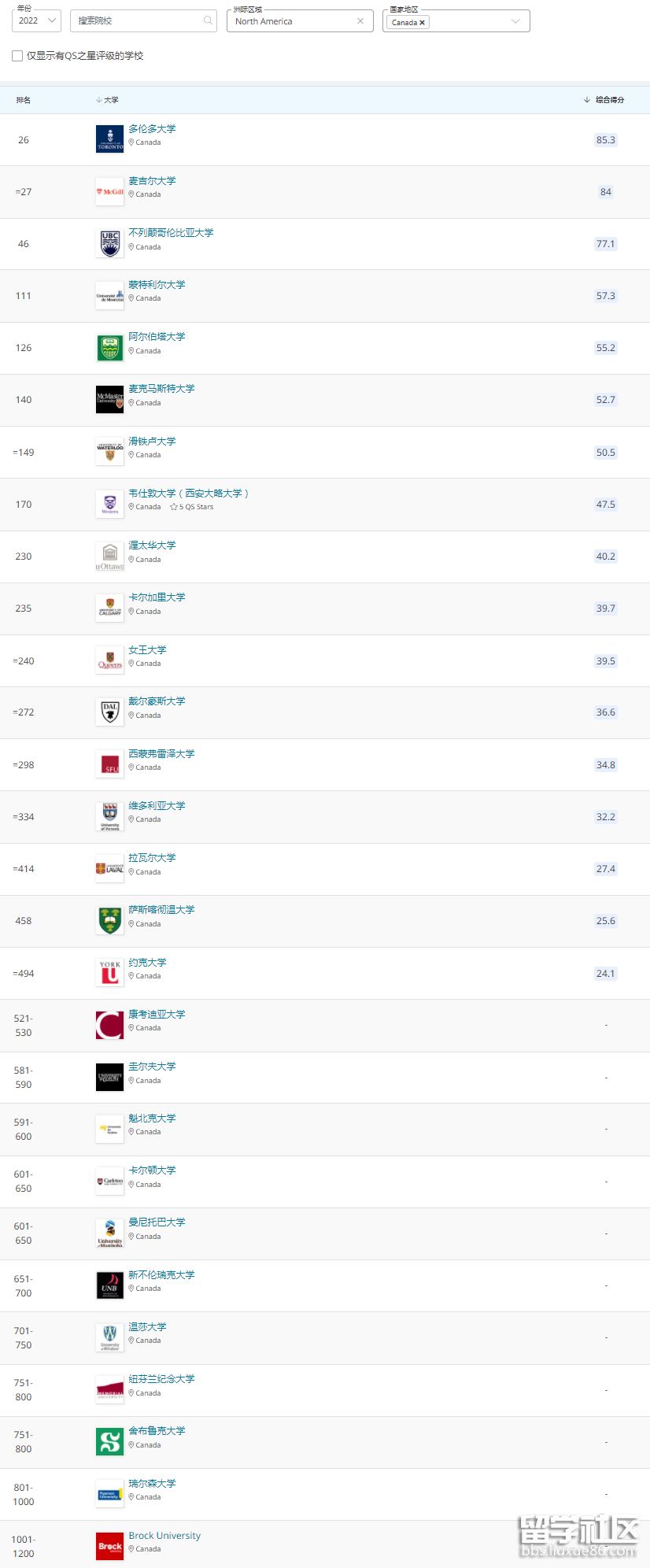Click the 排名 column header
The width and height of the screenshot is (650, 1568).
click(x=24, y=100)
